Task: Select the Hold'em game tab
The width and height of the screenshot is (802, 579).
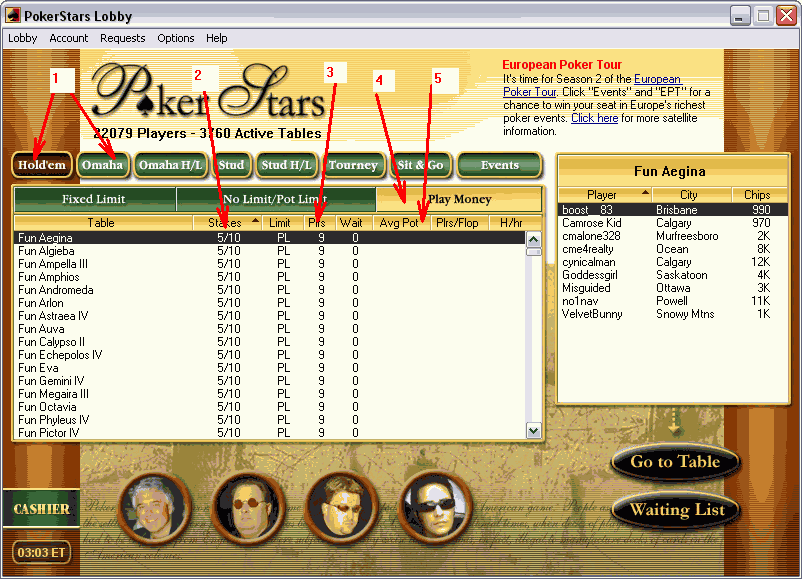Action: [42, 165]
